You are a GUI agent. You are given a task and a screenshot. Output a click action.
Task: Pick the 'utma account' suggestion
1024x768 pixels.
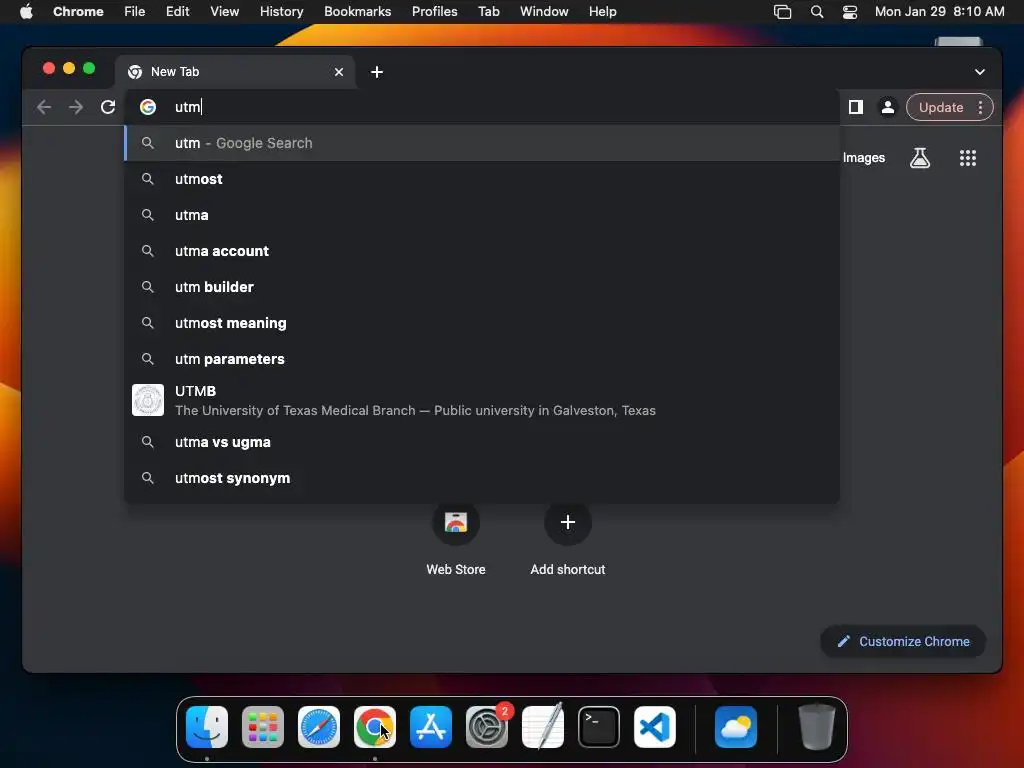[482, 251]
